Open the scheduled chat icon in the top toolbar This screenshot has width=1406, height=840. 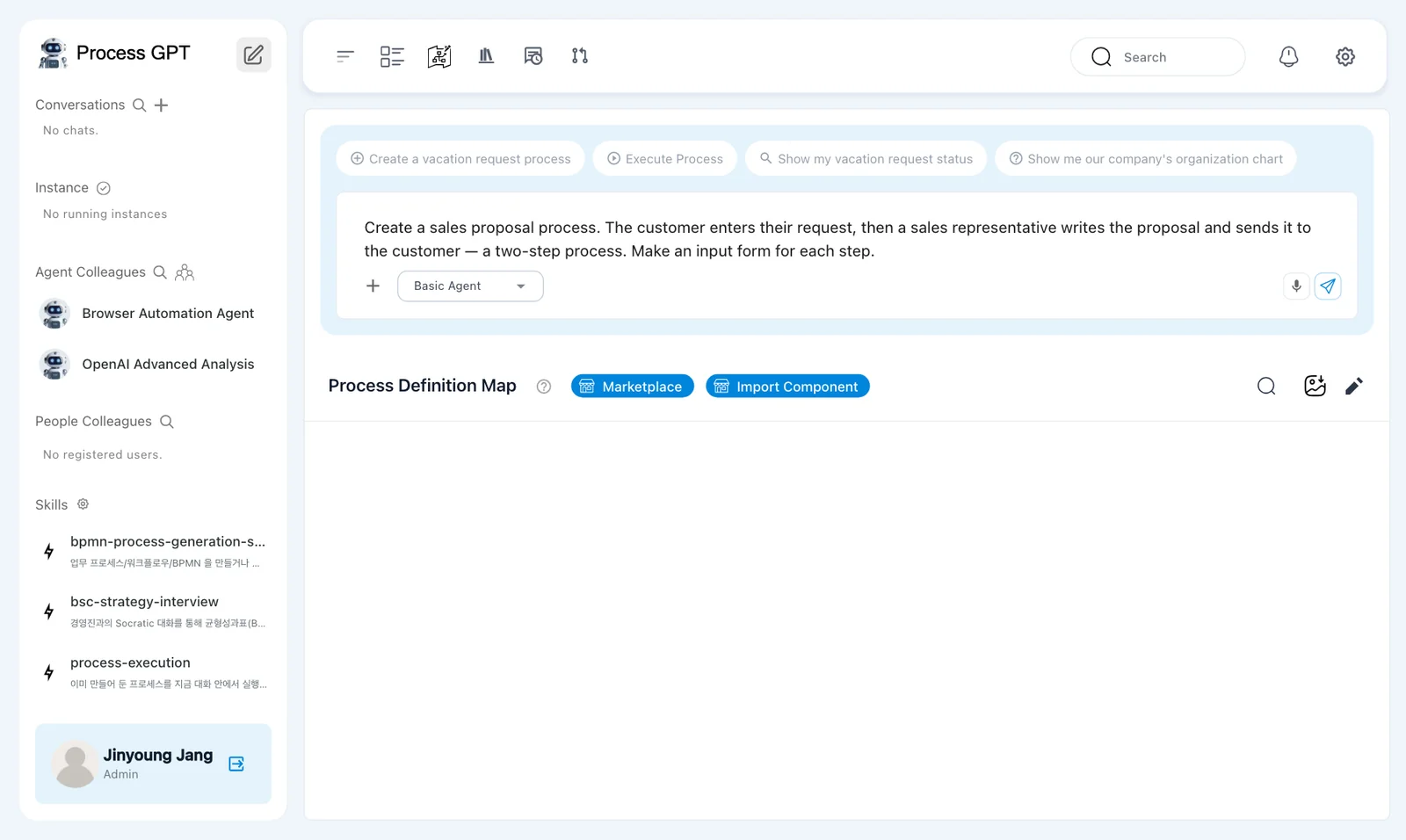(x=533, y=56)
